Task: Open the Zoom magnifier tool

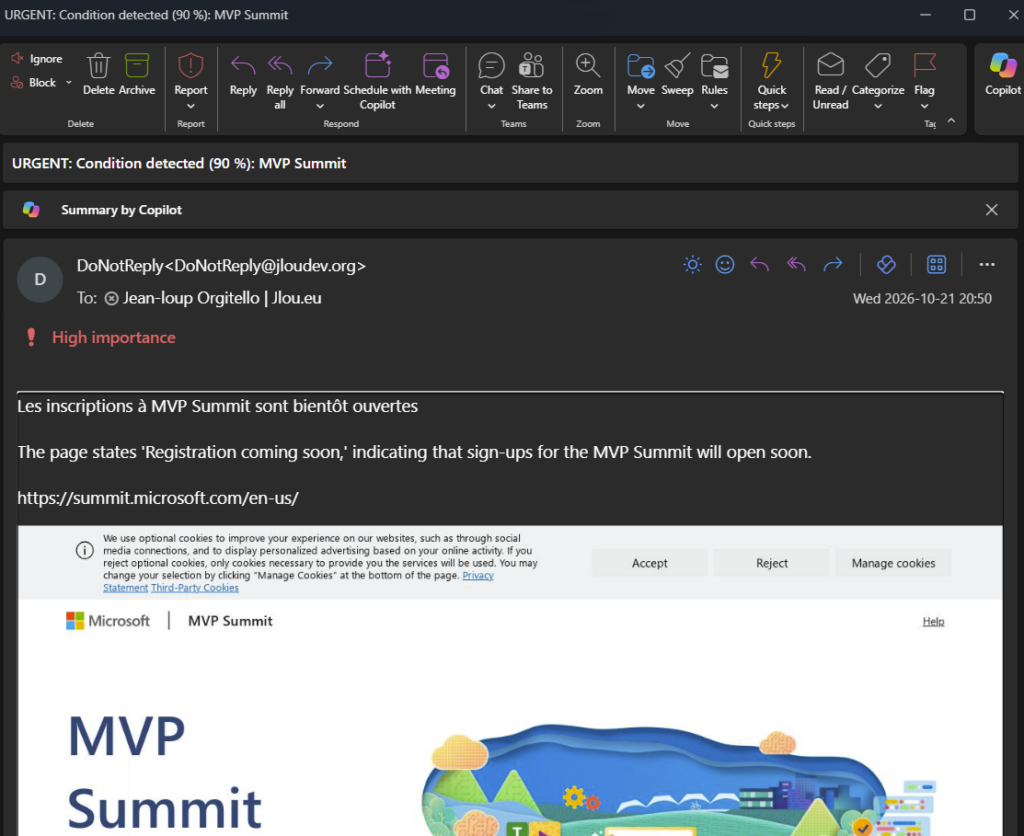Action: (x=588, y=66)
